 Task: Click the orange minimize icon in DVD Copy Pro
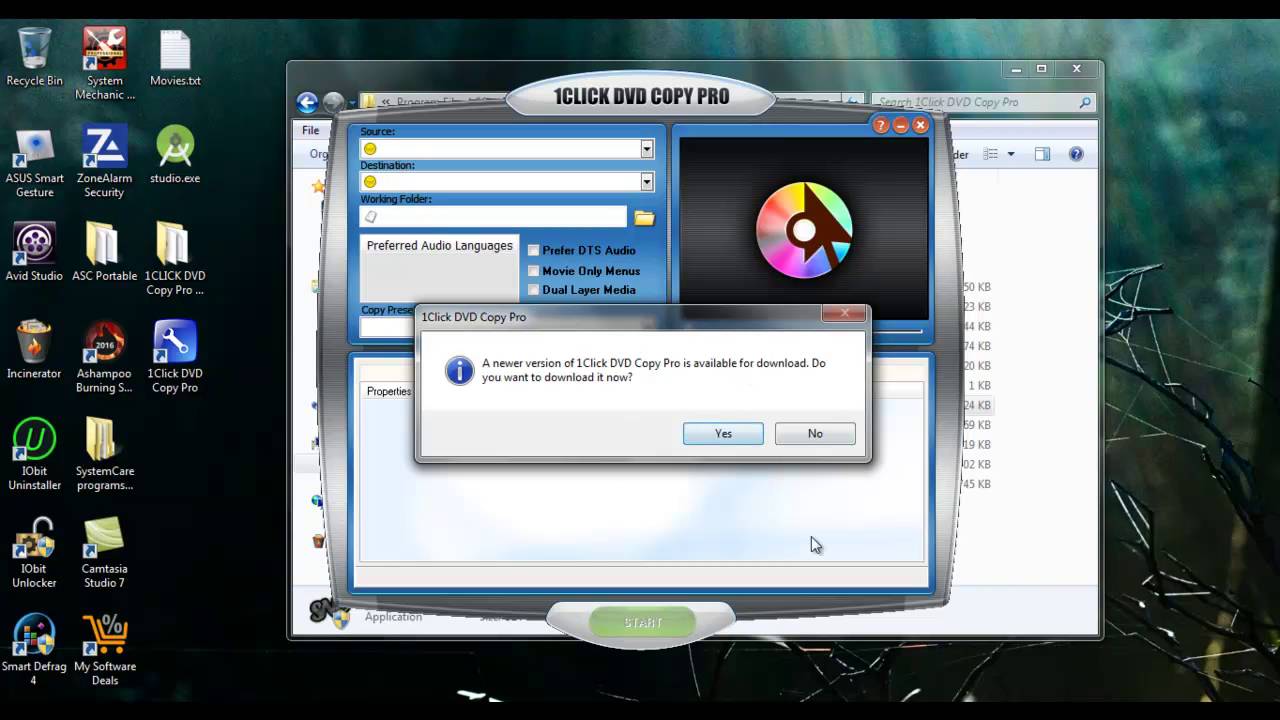click(x=901, y=125)
